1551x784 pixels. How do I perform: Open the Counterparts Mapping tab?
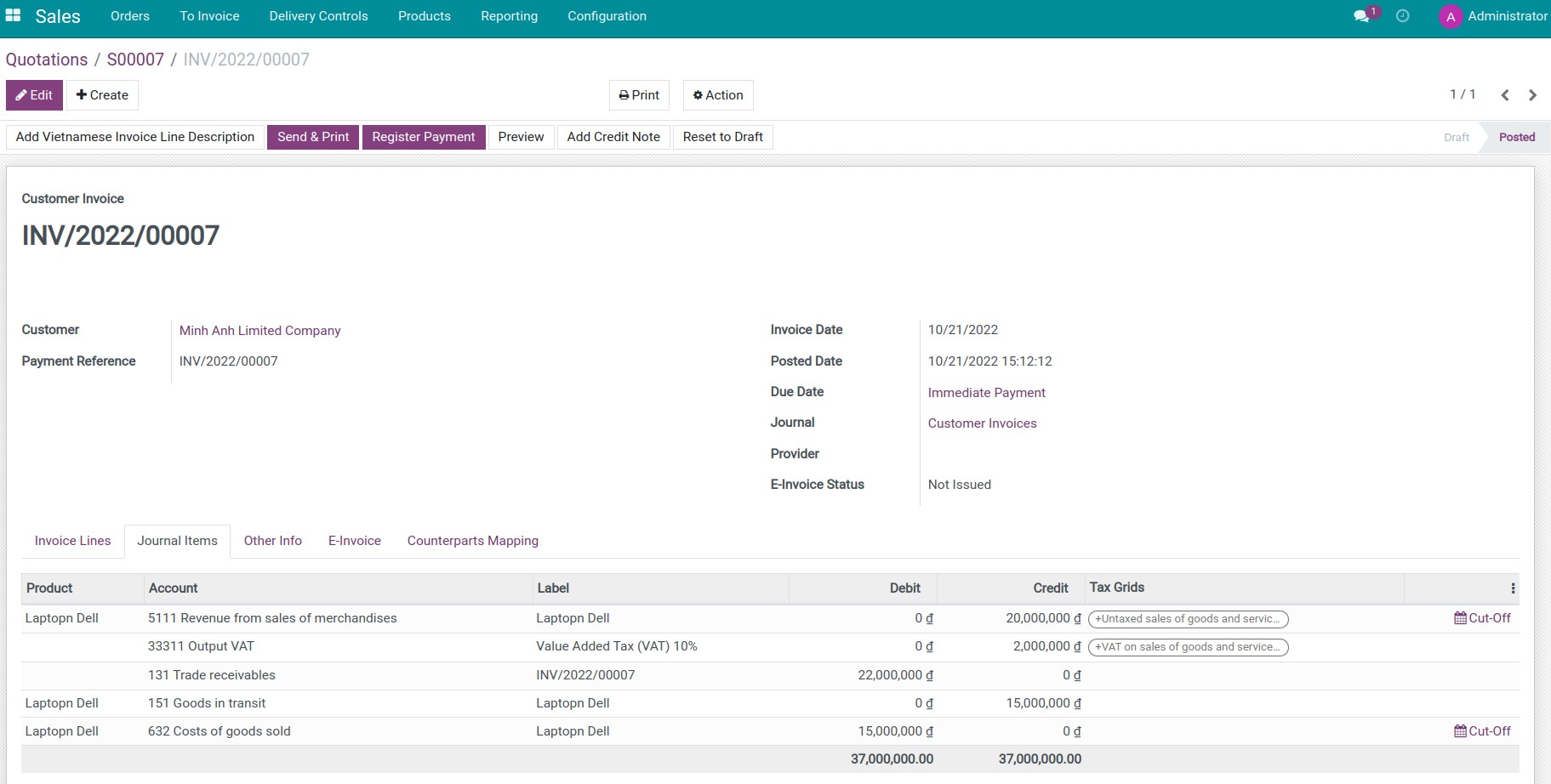[x=472, y=541]
